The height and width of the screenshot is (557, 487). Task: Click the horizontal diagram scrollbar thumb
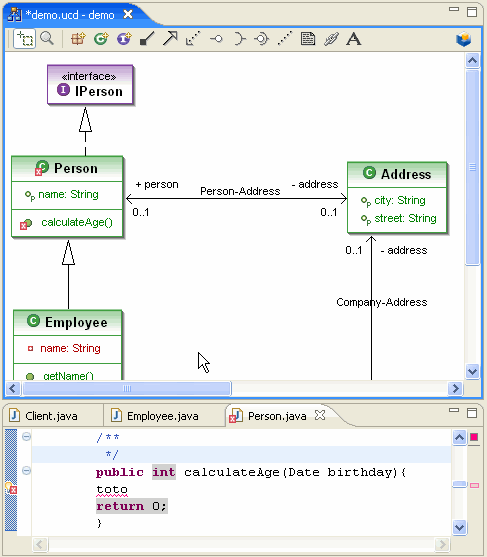coord(127,389)
